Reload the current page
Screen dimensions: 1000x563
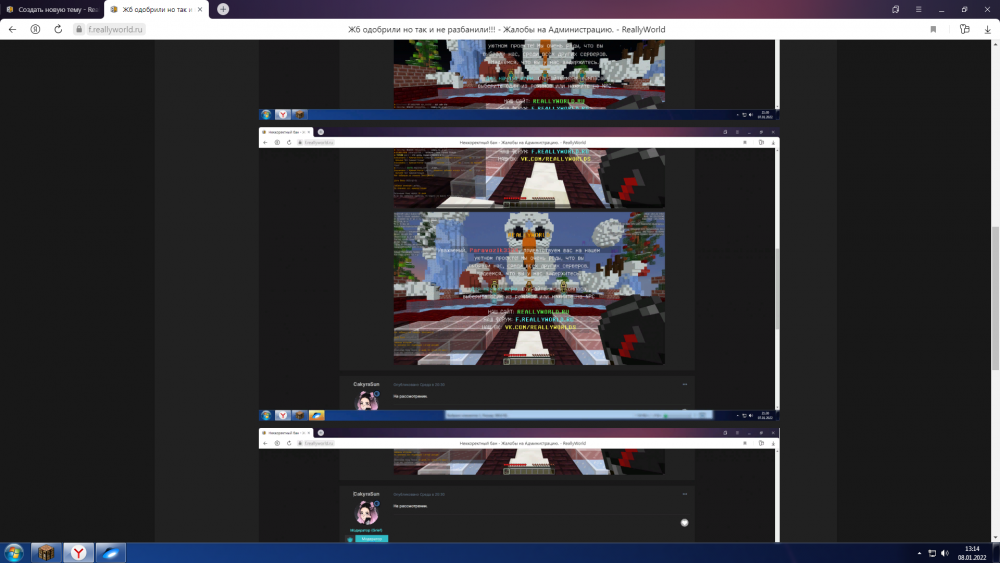pyautogui.click(x=58, y=29)
